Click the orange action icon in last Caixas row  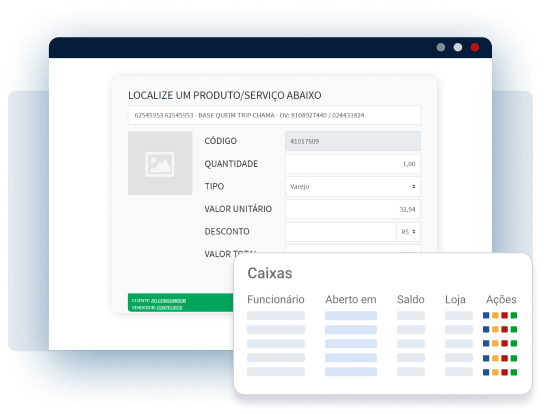tap(495, 372)
